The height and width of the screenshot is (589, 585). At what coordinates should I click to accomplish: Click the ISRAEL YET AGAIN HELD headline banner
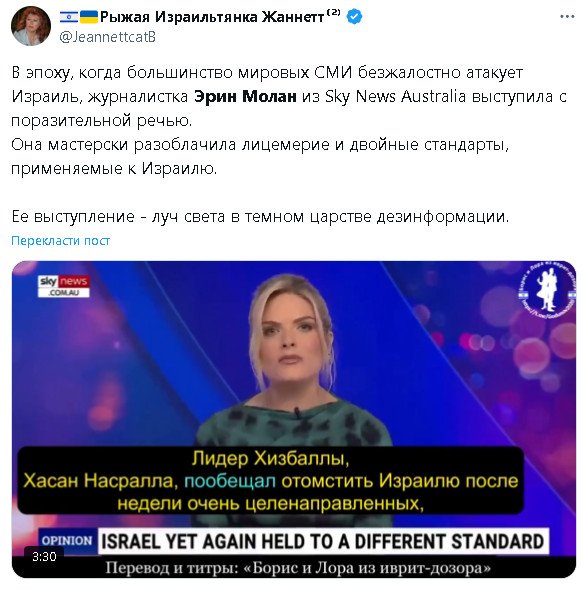323,541
